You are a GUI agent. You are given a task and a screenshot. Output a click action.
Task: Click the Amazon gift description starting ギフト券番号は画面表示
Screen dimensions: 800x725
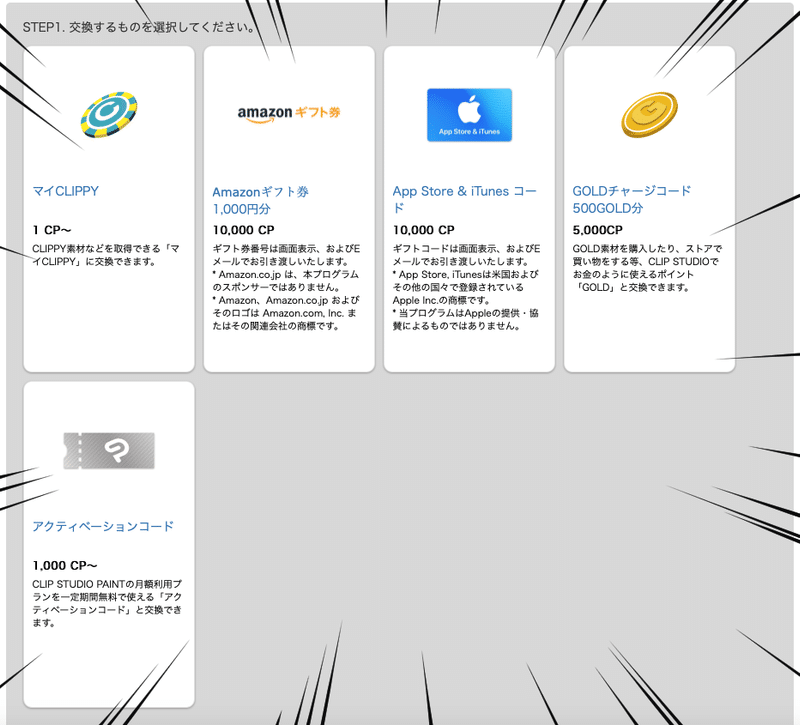coord(286,255)
